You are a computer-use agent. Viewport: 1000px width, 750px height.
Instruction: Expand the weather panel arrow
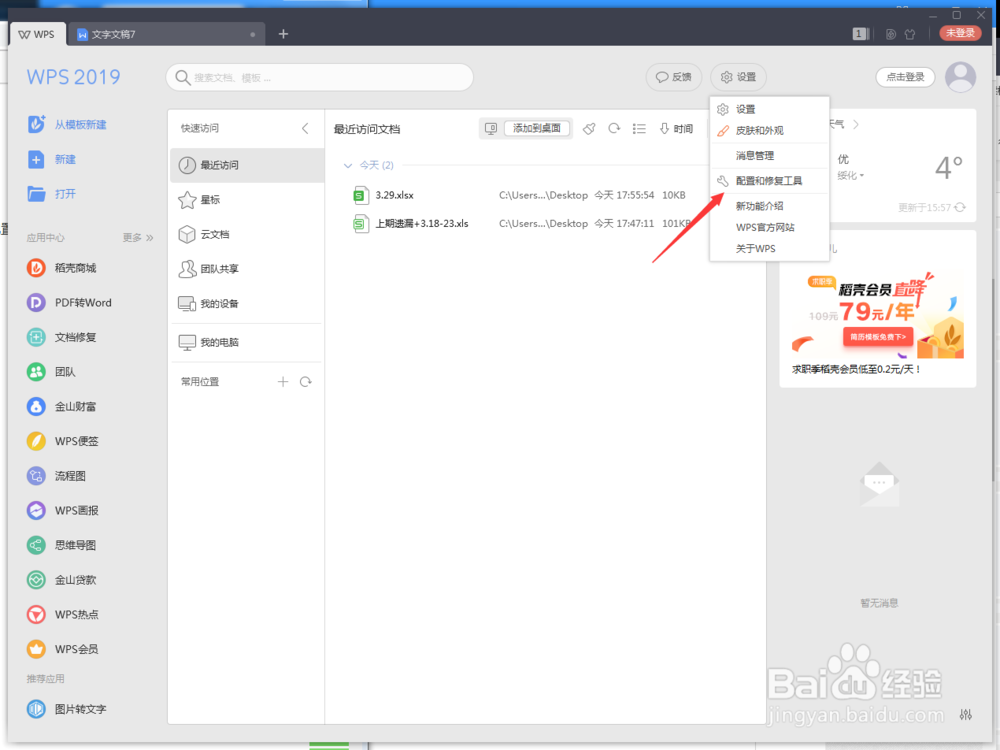[x=855, y=124]
